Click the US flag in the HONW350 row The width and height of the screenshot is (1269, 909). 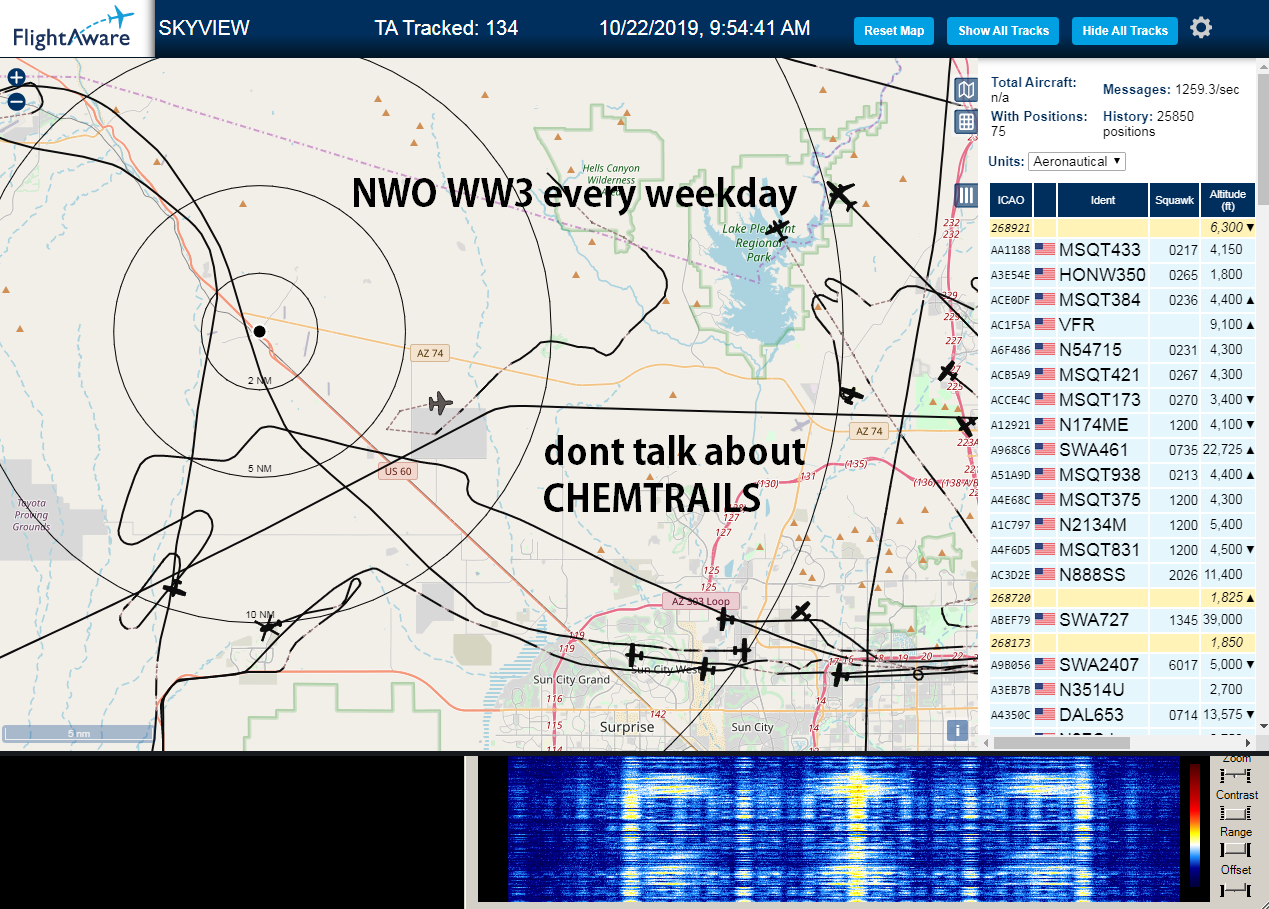pos(1045,275)
